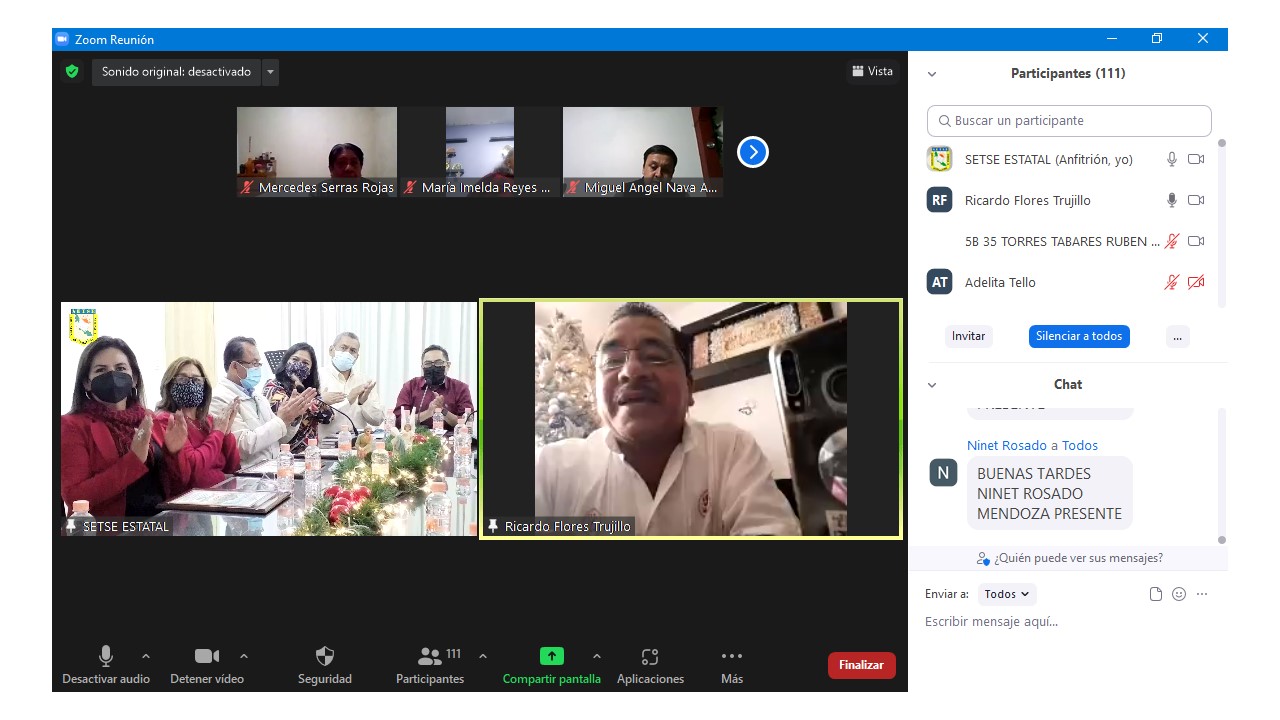
Task: Click the RF avatar of Ricardo Flores
Action: (939, 200)
